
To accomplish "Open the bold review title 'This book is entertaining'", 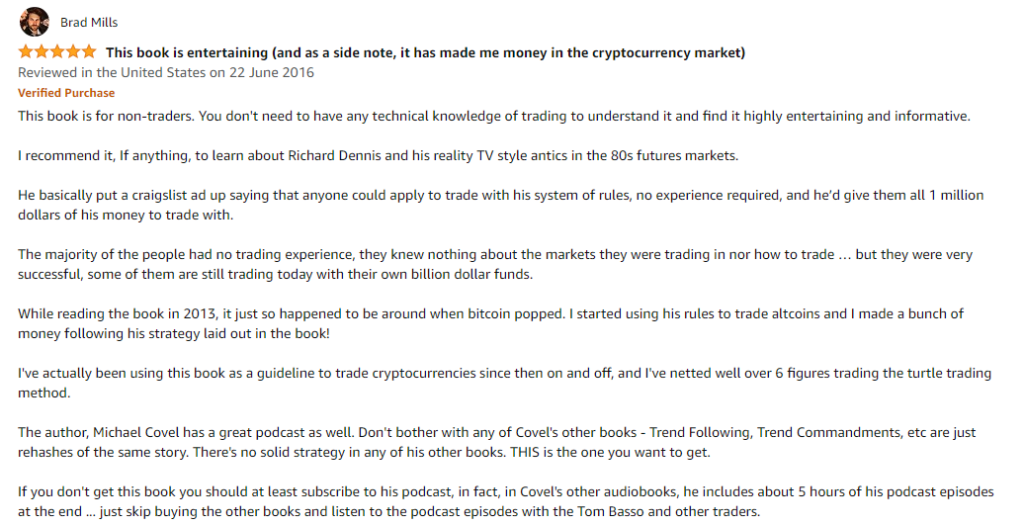I will click(x=425, y=52).
